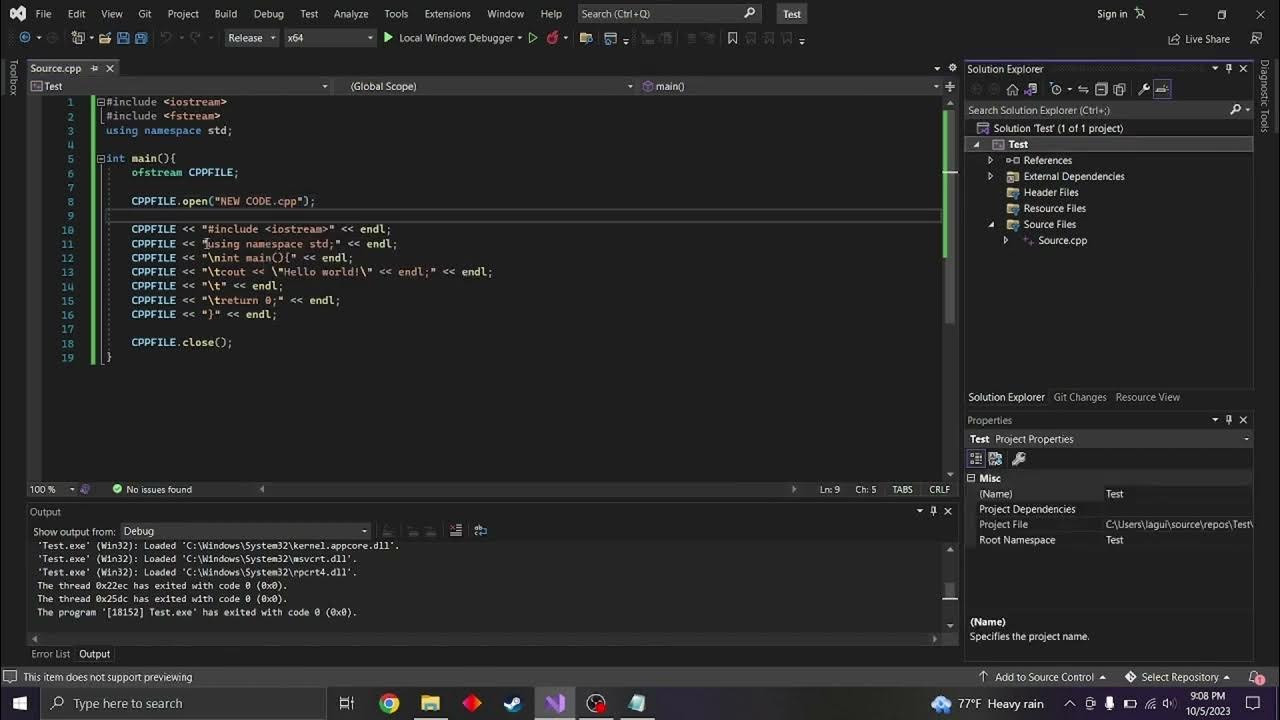Click the bookmark toggle icon in the toolbar
Image resolution: width=1280 pixels, height=720 pixels.
[x=732, y=38]
